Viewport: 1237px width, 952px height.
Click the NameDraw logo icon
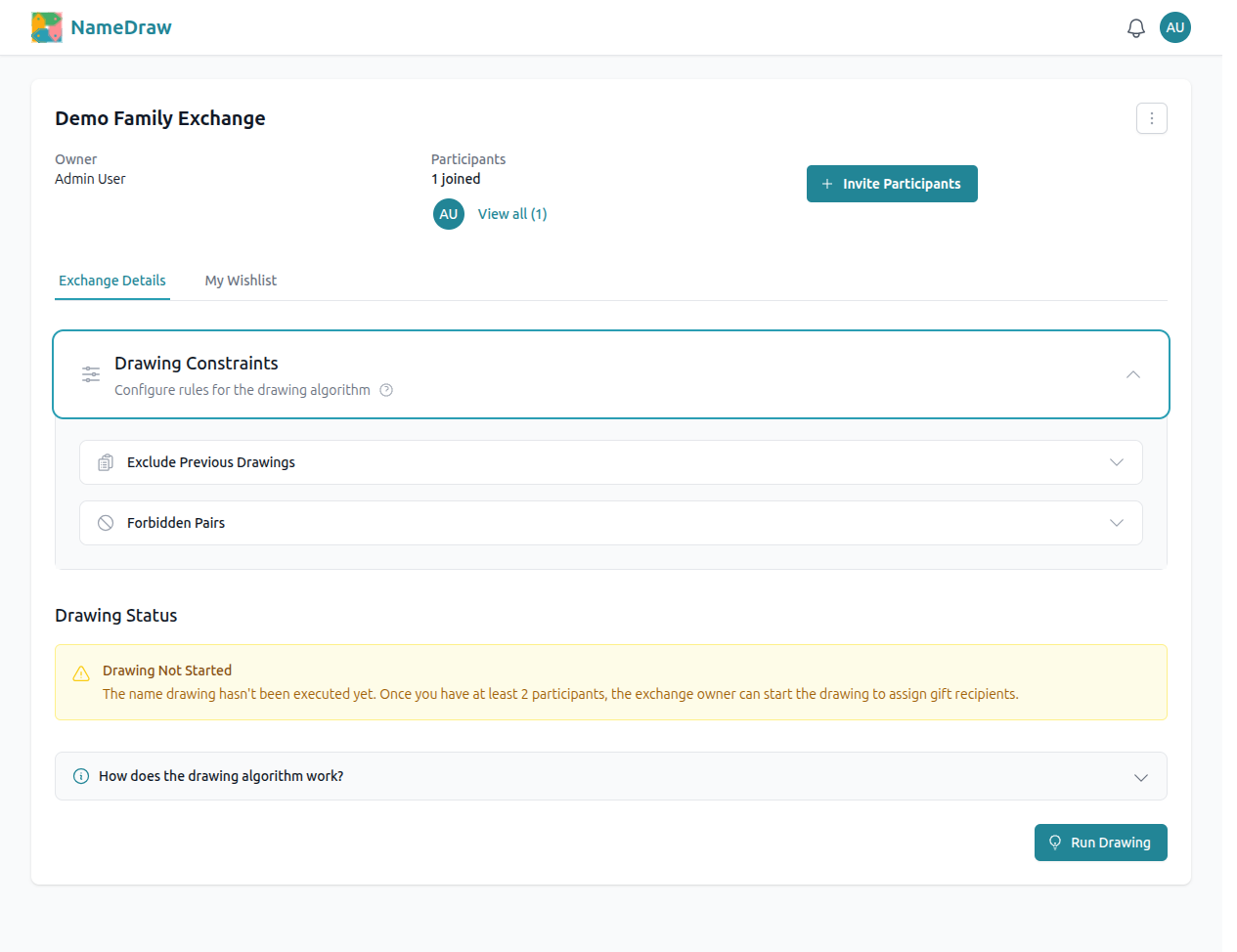(46, 26)
